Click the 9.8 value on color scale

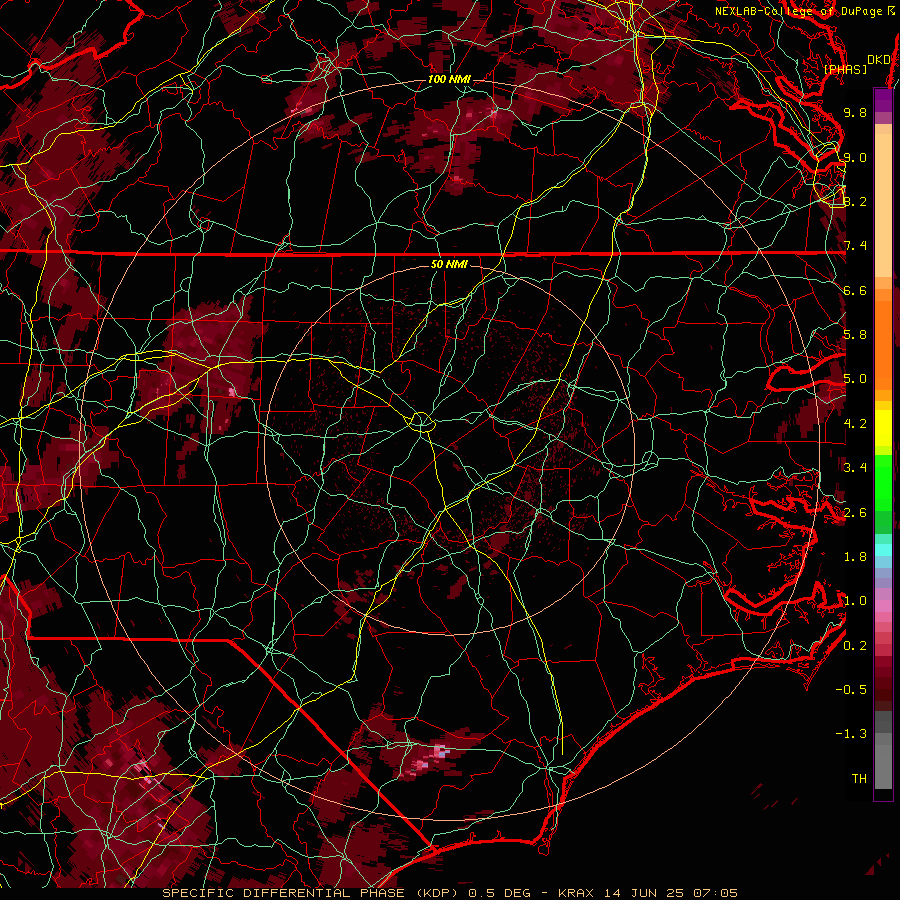(x=855, y=112)
